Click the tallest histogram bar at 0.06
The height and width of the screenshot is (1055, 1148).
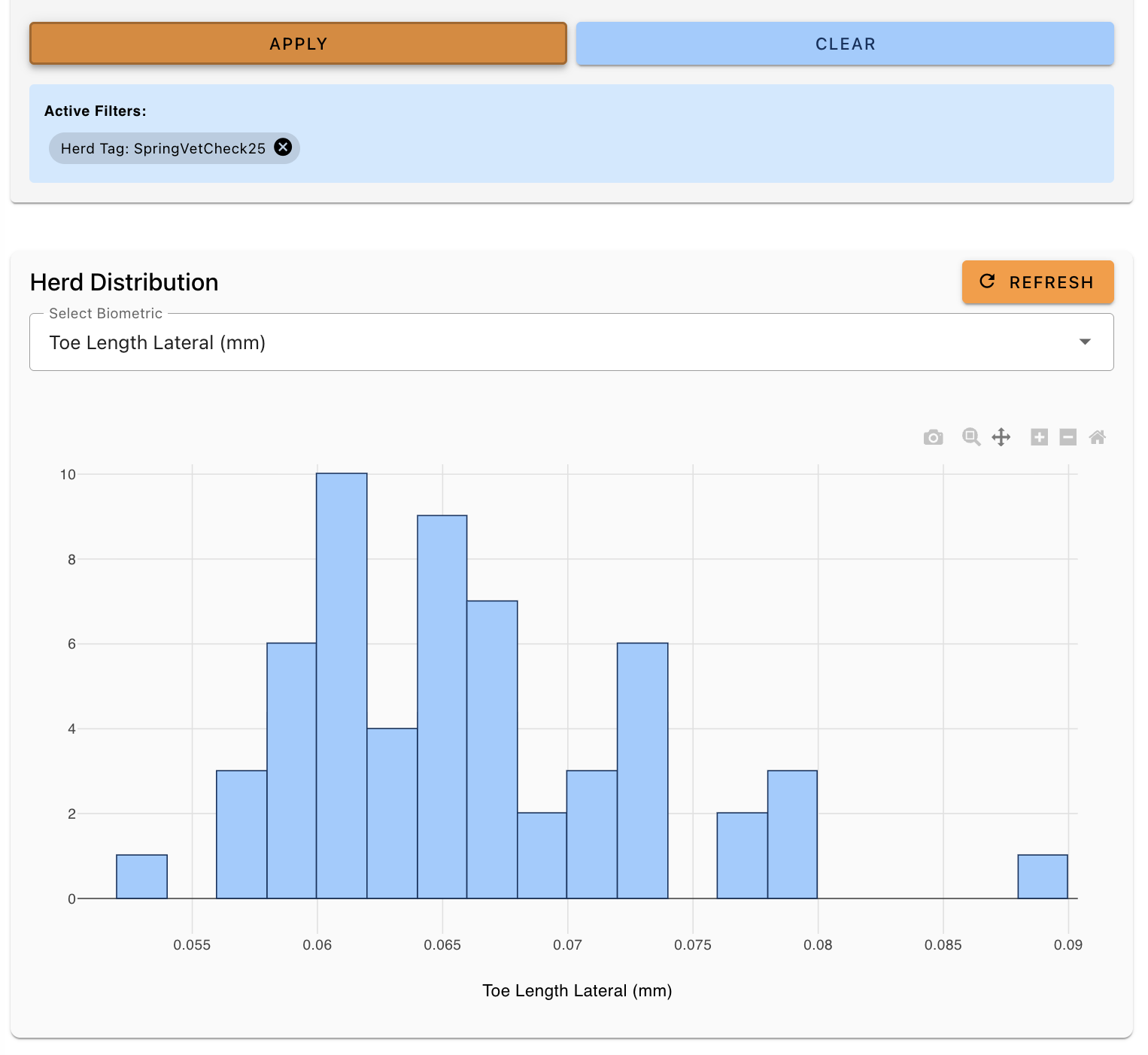click(342, 686)
